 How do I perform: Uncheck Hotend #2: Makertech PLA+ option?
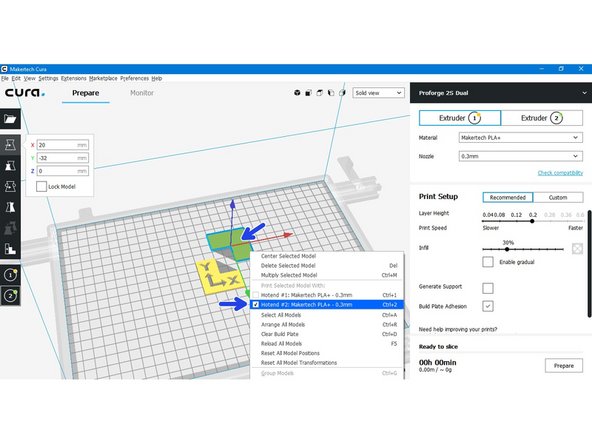[327, 305]
